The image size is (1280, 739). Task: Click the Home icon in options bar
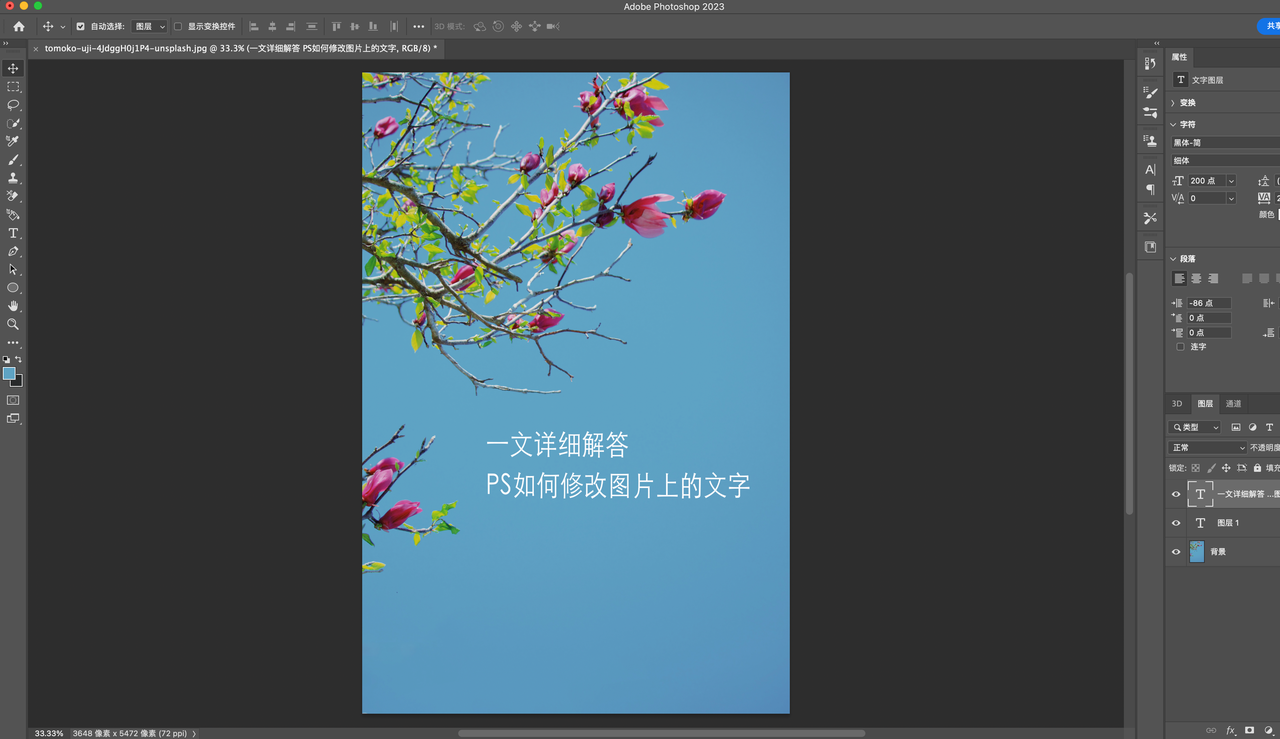coord(18,26)
